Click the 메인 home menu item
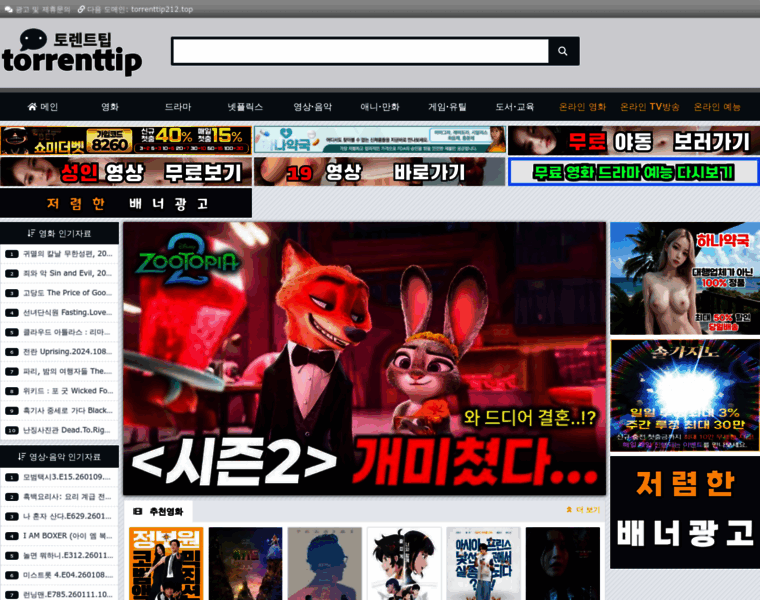 point(43,107)
